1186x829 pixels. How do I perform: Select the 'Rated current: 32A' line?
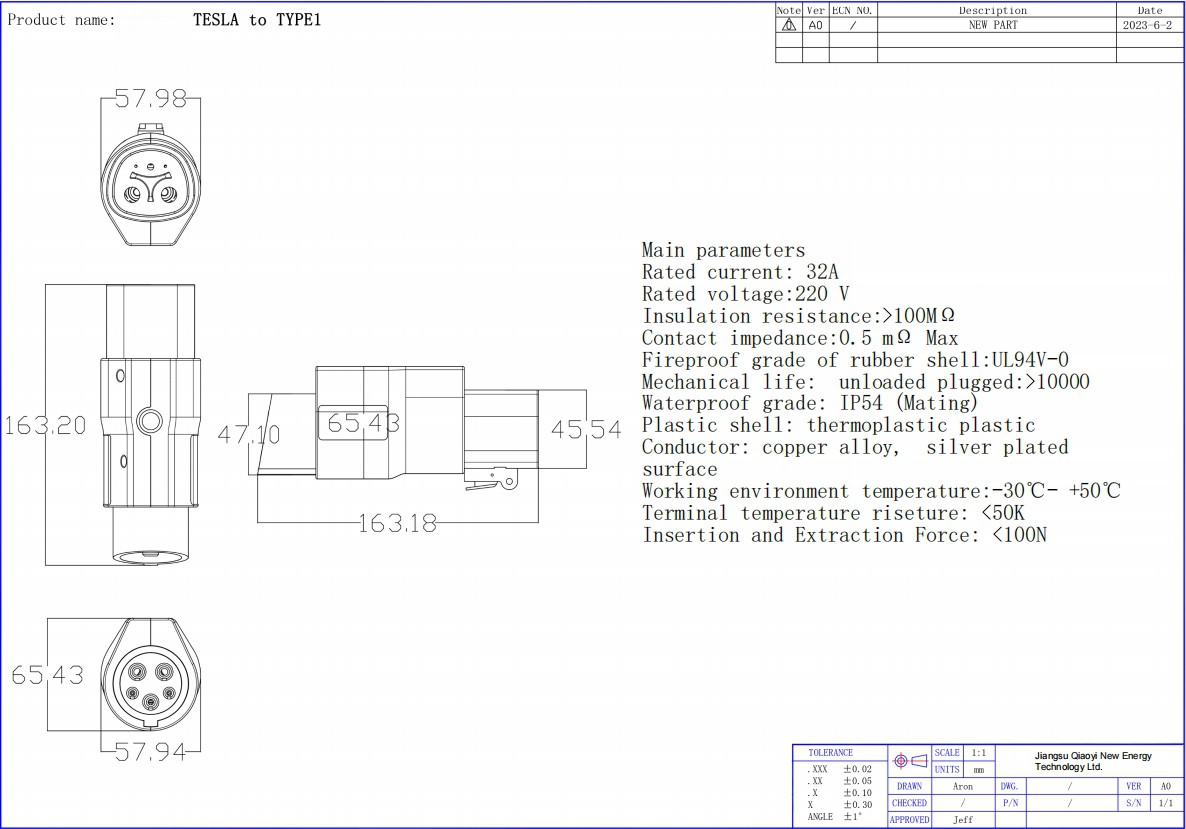(x=740, y=272)
